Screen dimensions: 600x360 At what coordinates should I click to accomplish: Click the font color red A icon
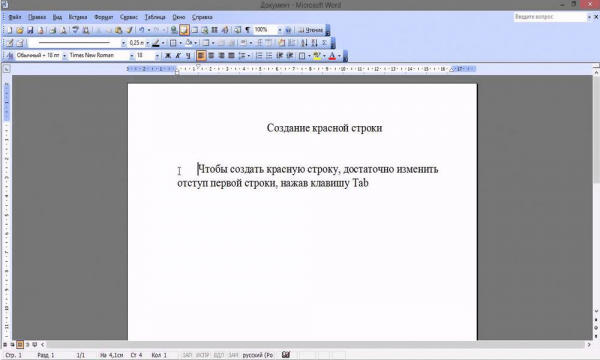332,56
